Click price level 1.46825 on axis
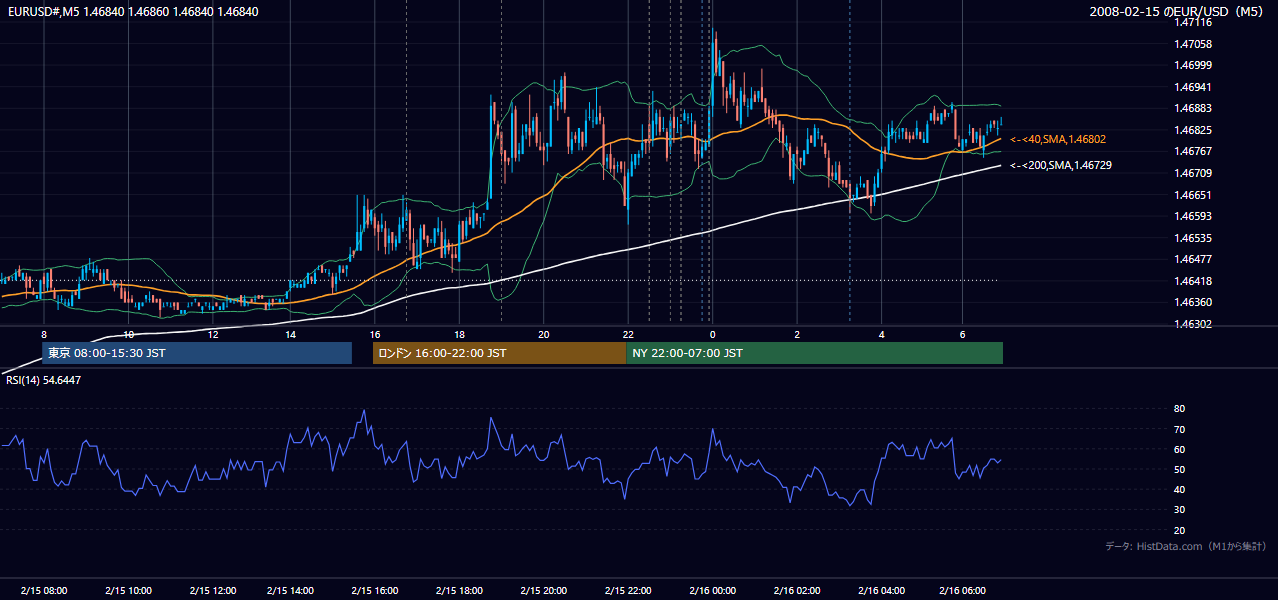Viewport: 1278px width, 600px height. pos(1193,130)
